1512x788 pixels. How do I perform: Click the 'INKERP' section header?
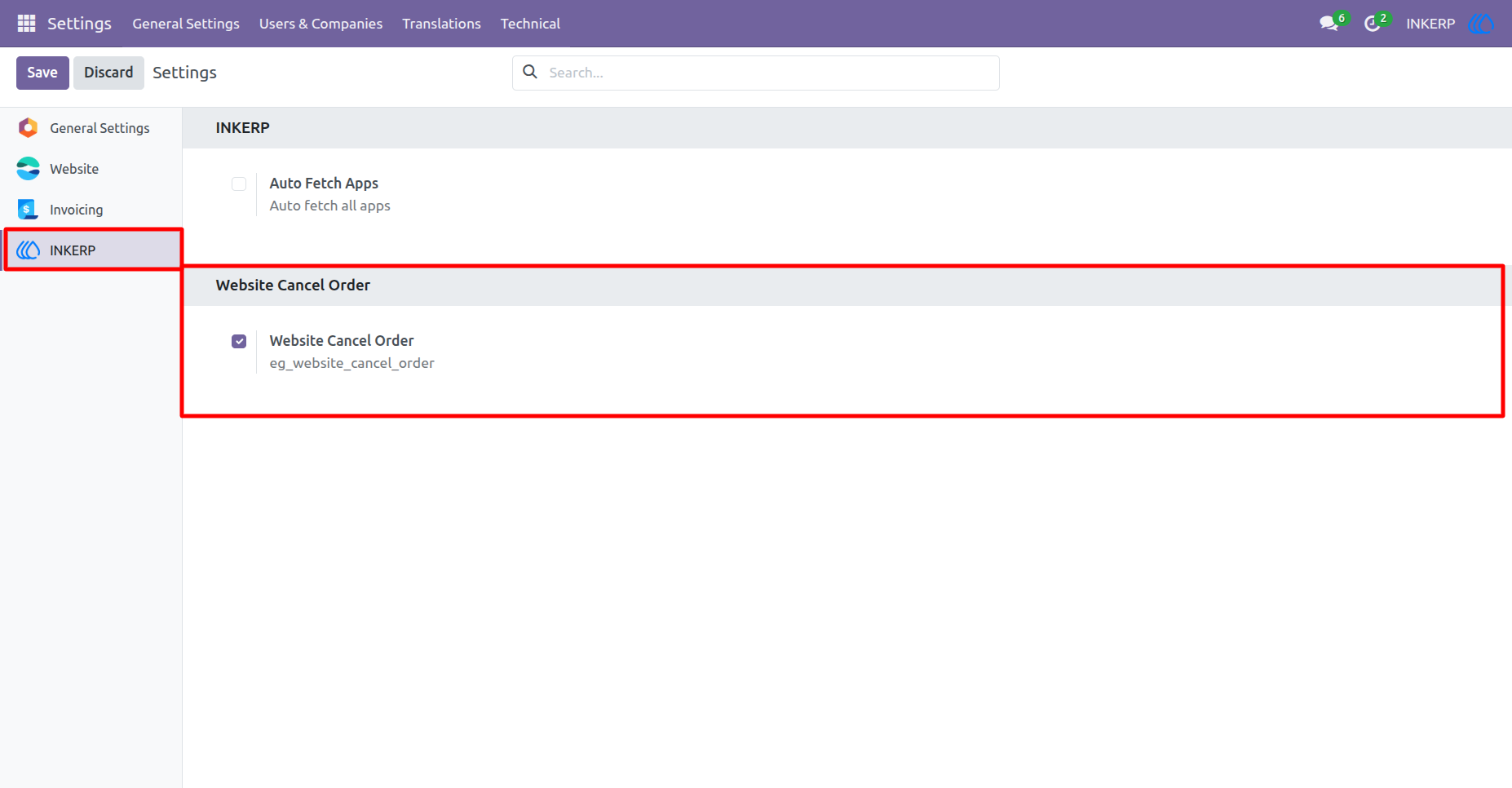(242, 127)
